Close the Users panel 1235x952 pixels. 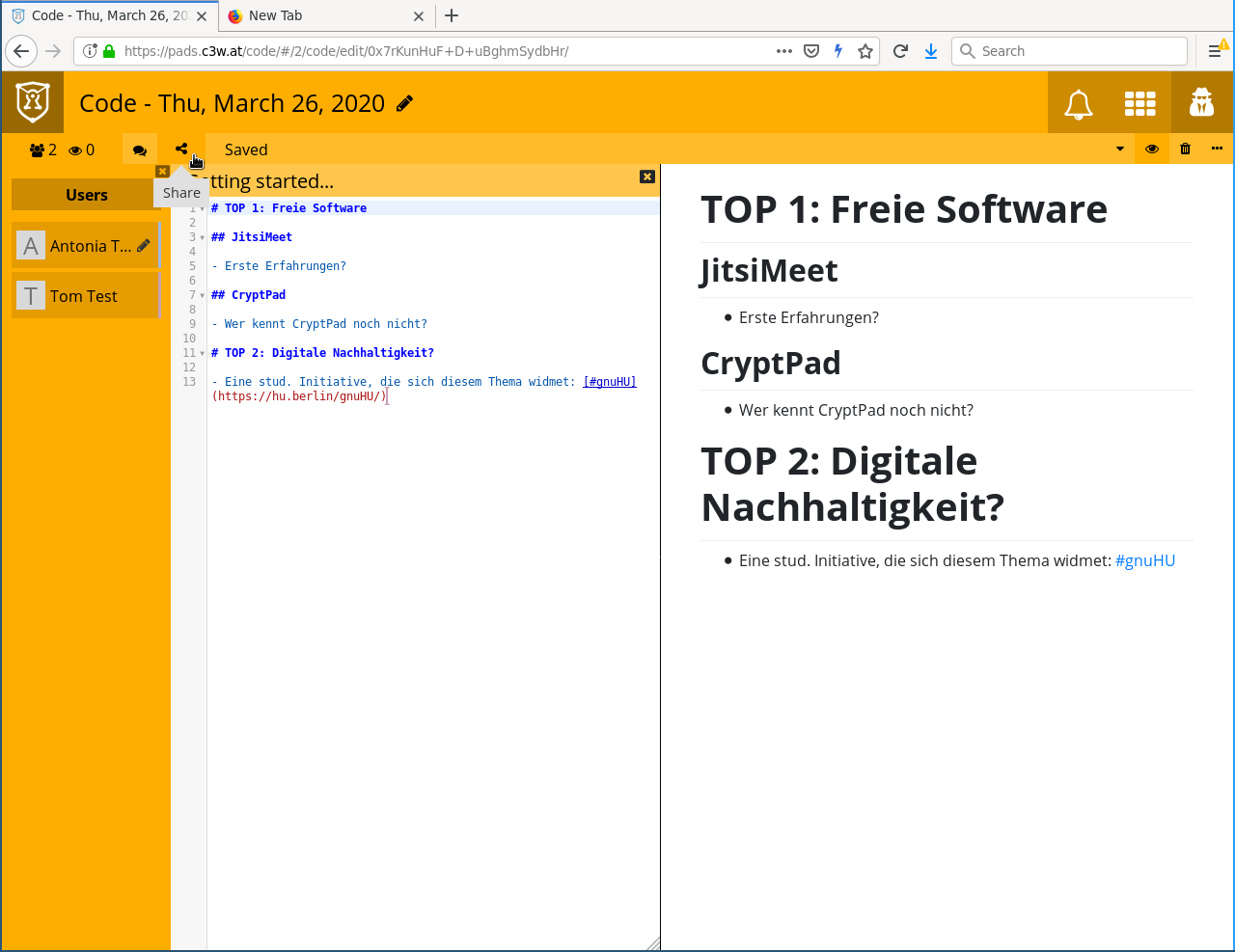(x=162, y=172)
